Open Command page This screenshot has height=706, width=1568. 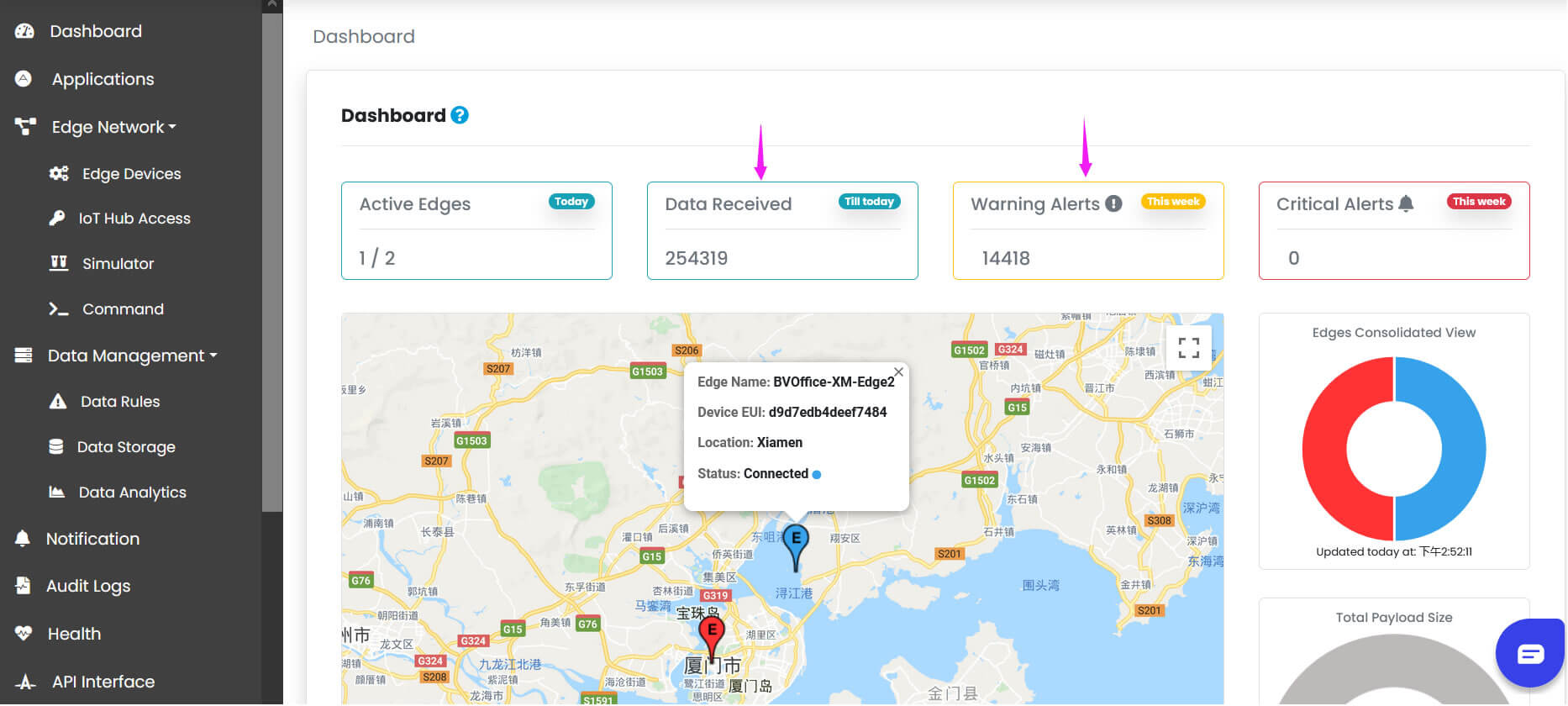(x=123, y=309)
